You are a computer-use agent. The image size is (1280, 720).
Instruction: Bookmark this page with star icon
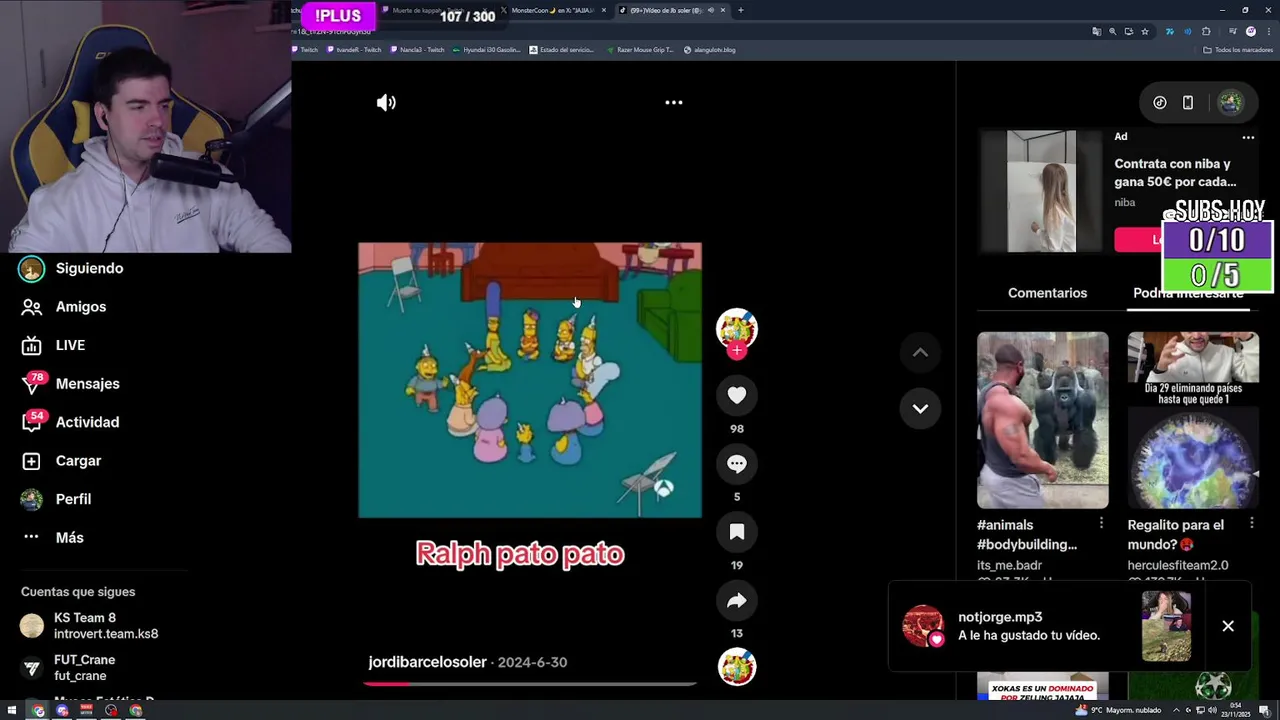(x=1145, y=31)
